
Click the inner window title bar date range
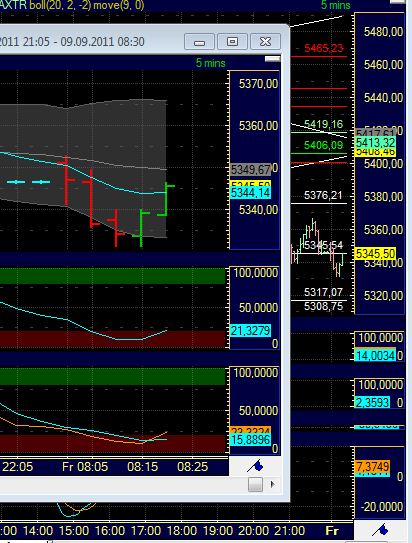(x=72, y=42)
